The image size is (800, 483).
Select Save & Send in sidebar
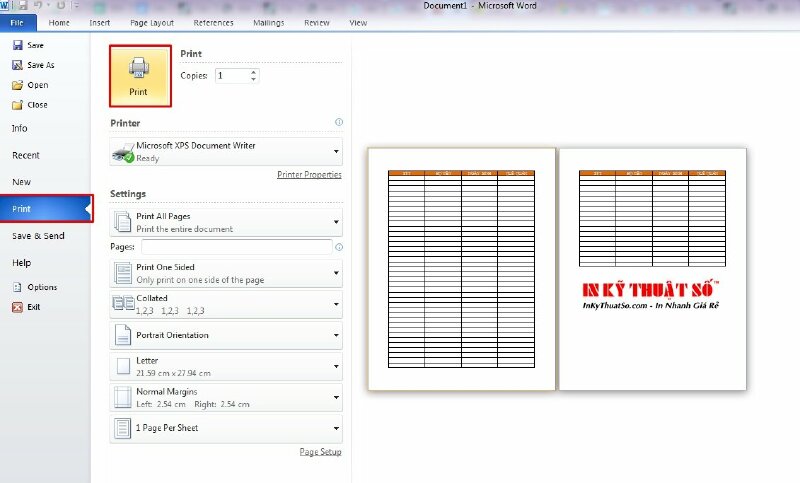click(38, 236)
